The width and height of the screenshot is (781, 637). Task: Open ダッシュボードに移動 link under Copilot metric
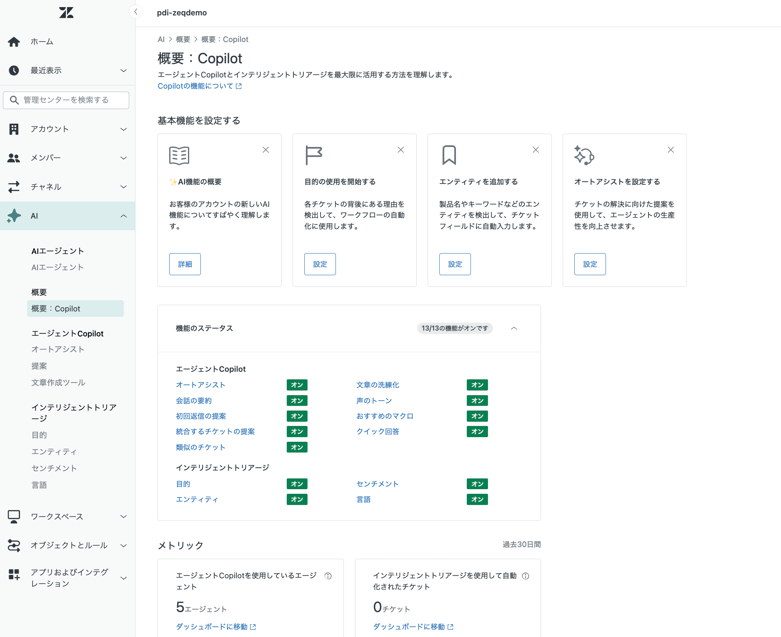[x=216, y=627]
